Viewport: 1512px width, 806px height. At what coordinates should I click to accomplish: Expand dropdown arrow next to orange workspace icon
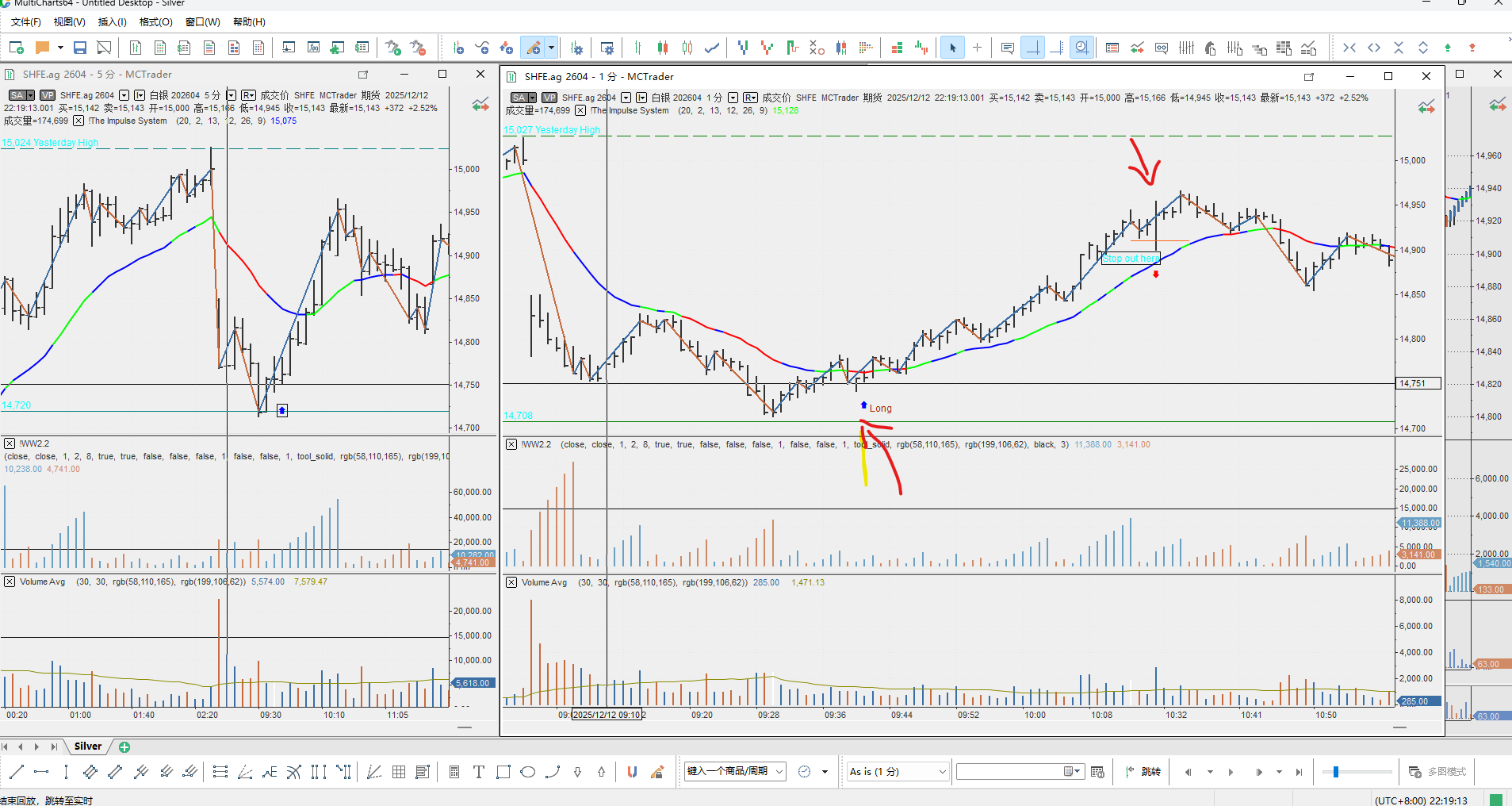click(x=60, y=48)
